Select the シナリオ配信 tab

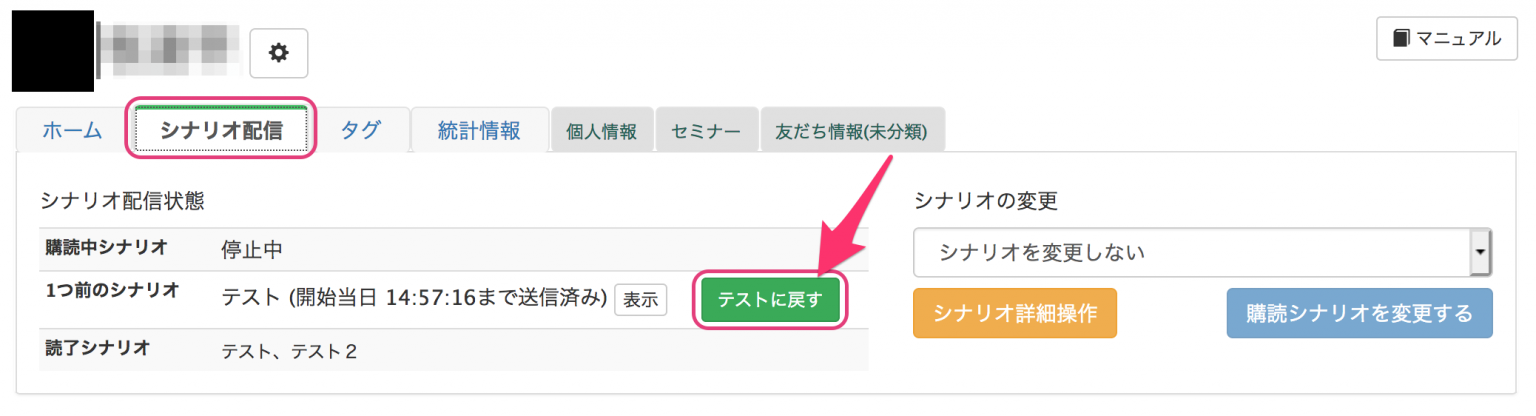[x=221, y=130]
